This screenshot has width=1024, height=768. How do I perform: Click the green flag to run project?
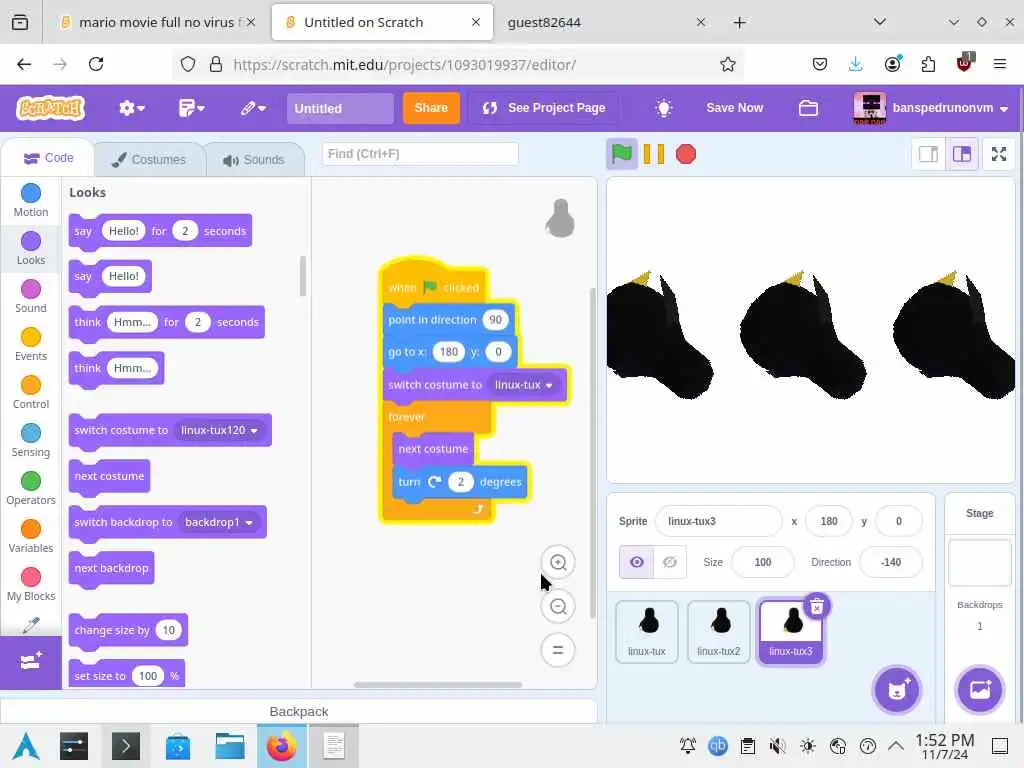click(621, 154)
